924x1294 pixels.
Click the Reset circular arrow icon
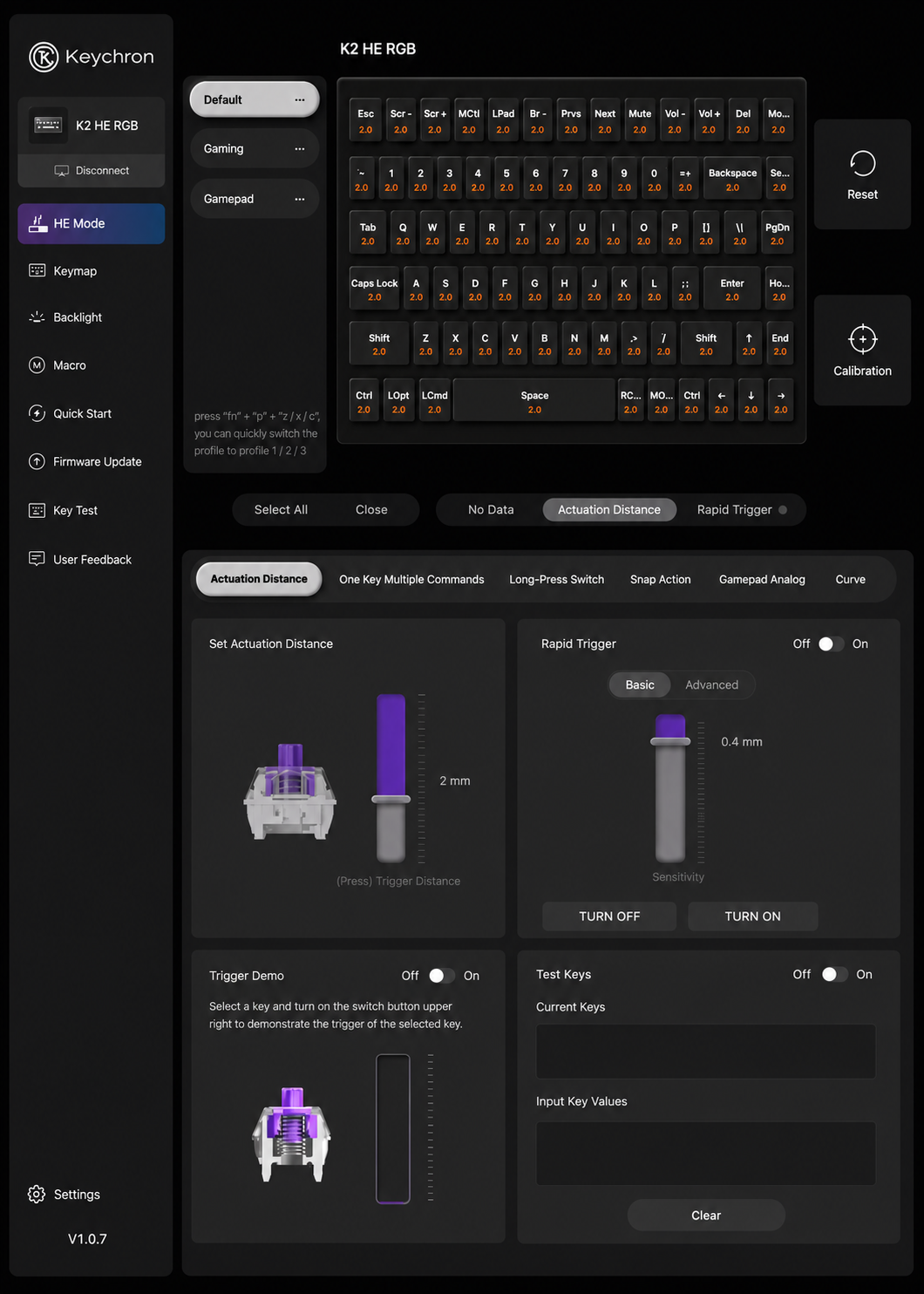pyautogui.click(x=862, y=163)
